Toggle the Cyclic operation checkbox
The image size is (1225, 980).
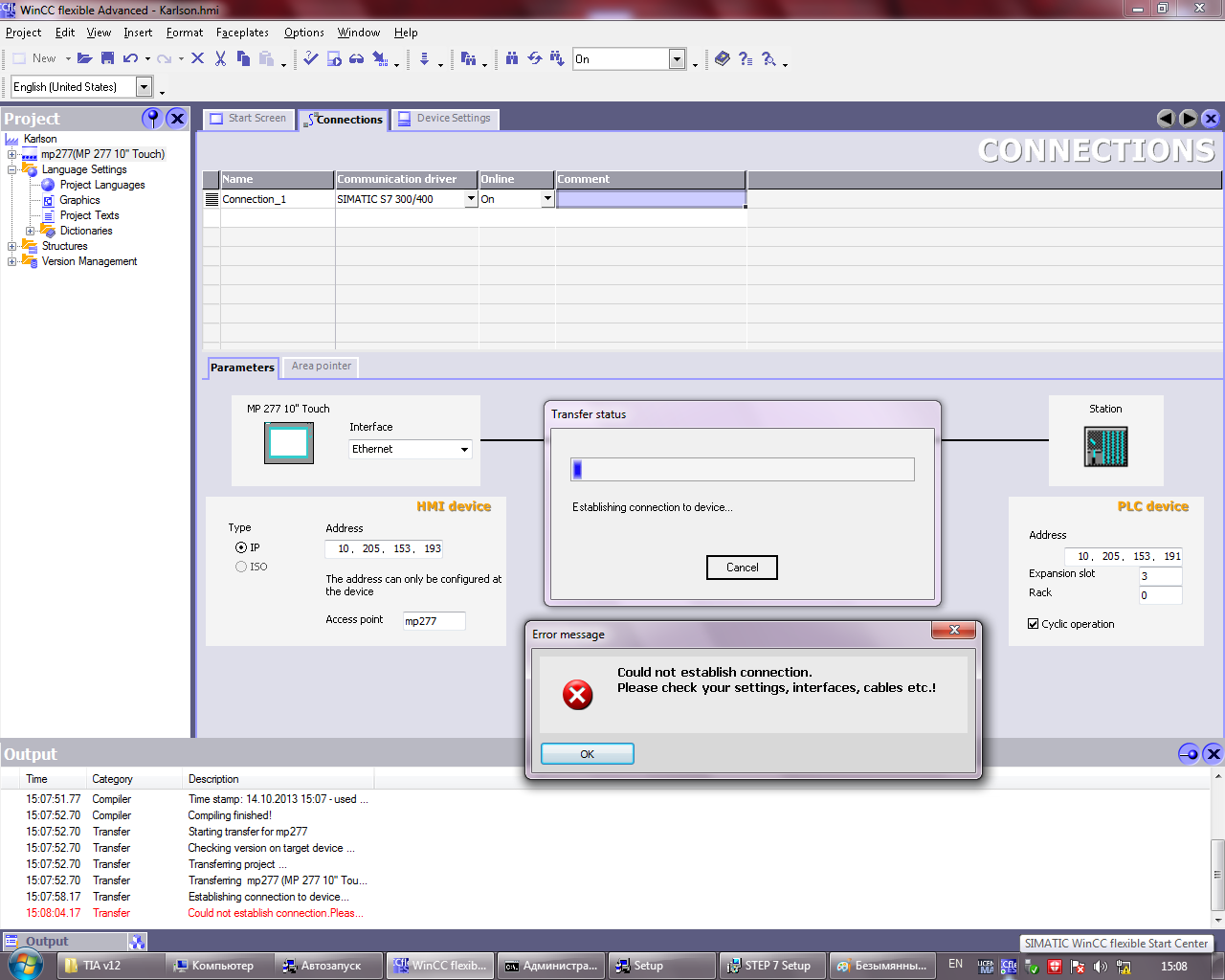click(1034, 624)
